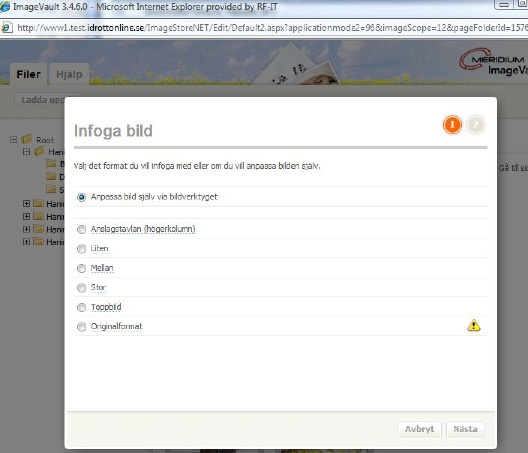528x453 pixels.
Task: Click the Root folder icon
Action: click(27, 139)
